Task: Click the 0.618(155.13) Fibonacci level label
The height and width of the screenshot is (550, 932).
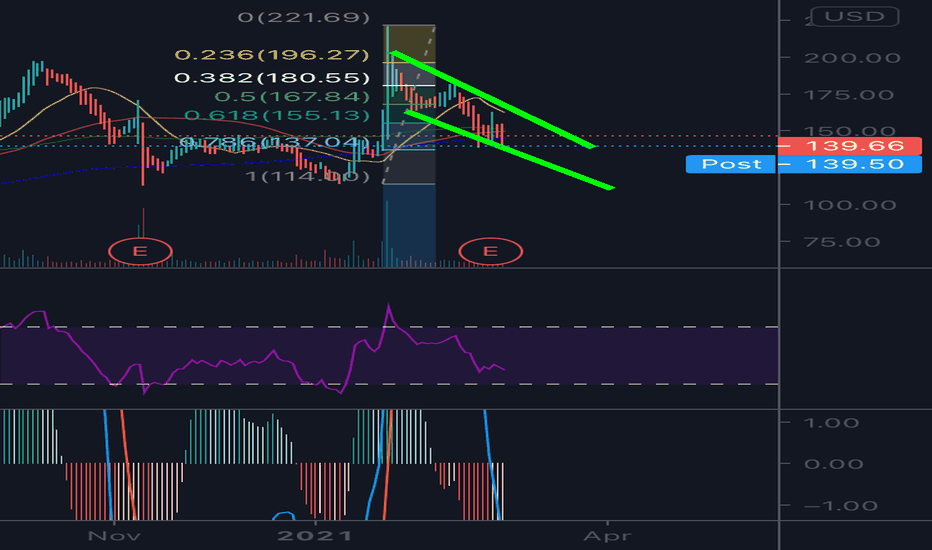Action: point(277,115)
